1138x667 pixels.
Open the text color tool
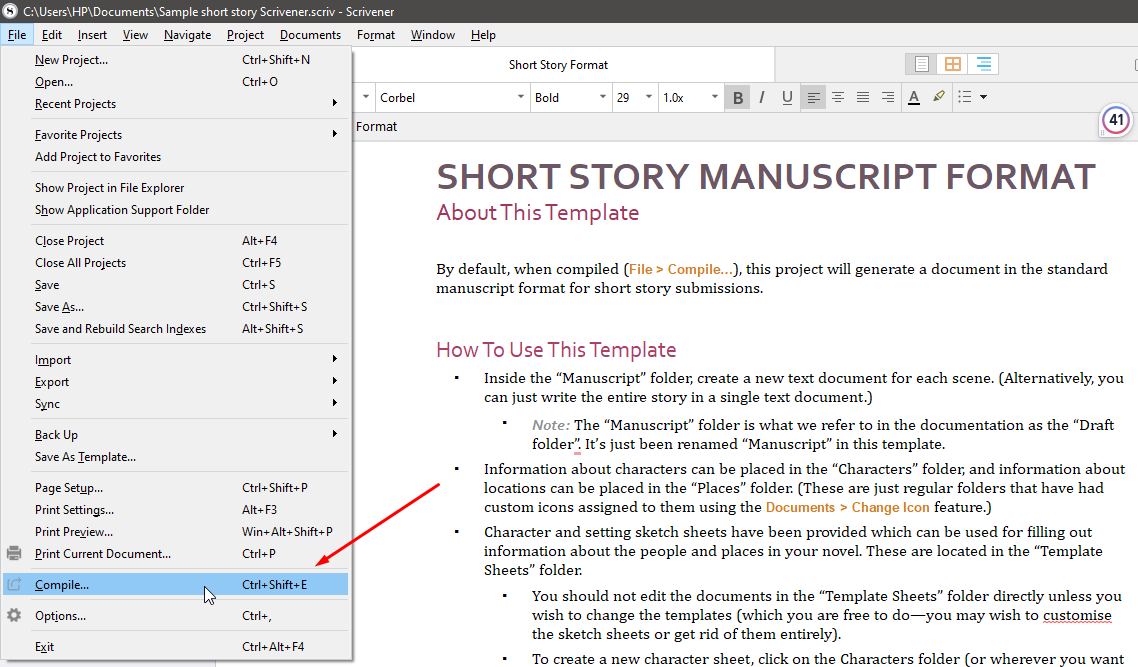click(913, 96)
